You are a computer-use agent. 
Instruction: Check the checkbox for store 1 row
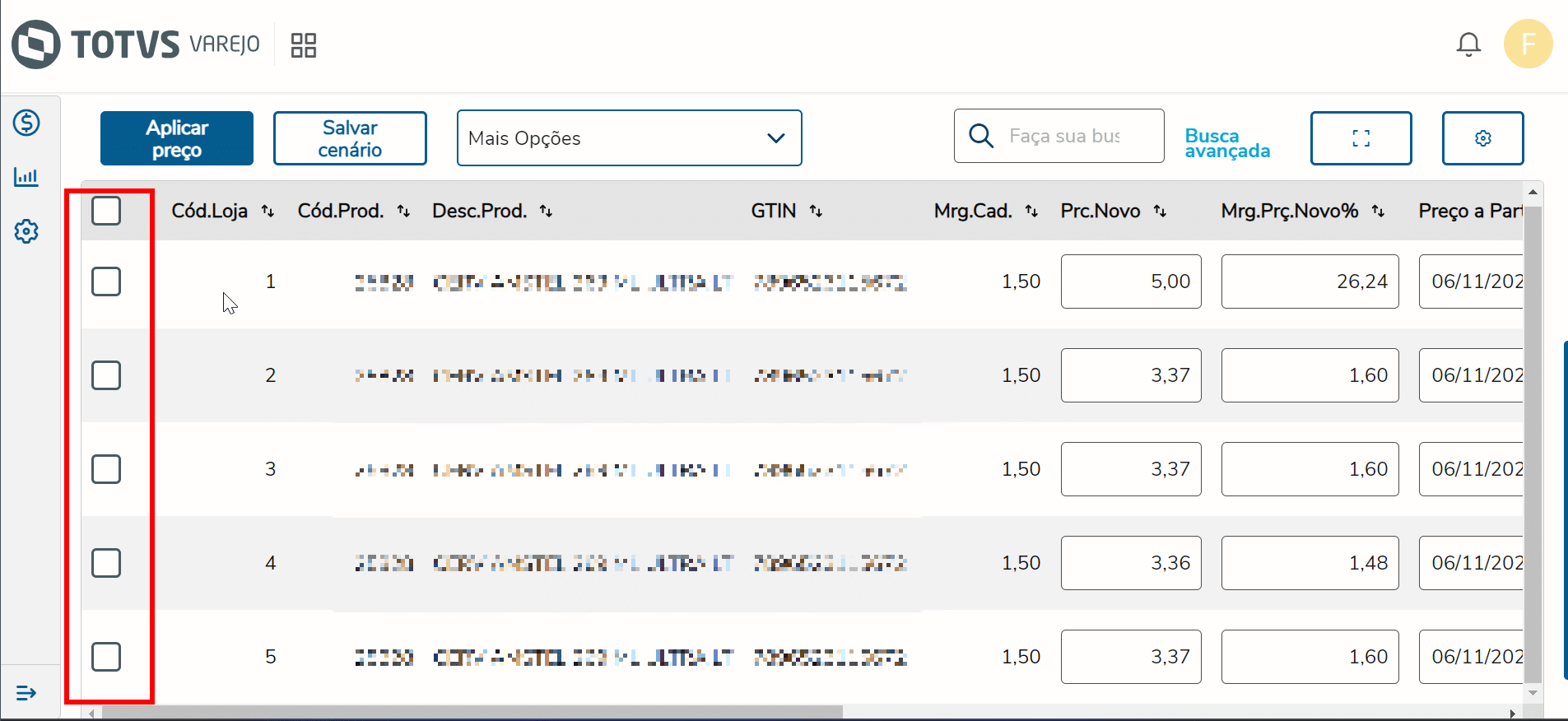[106, 281]
